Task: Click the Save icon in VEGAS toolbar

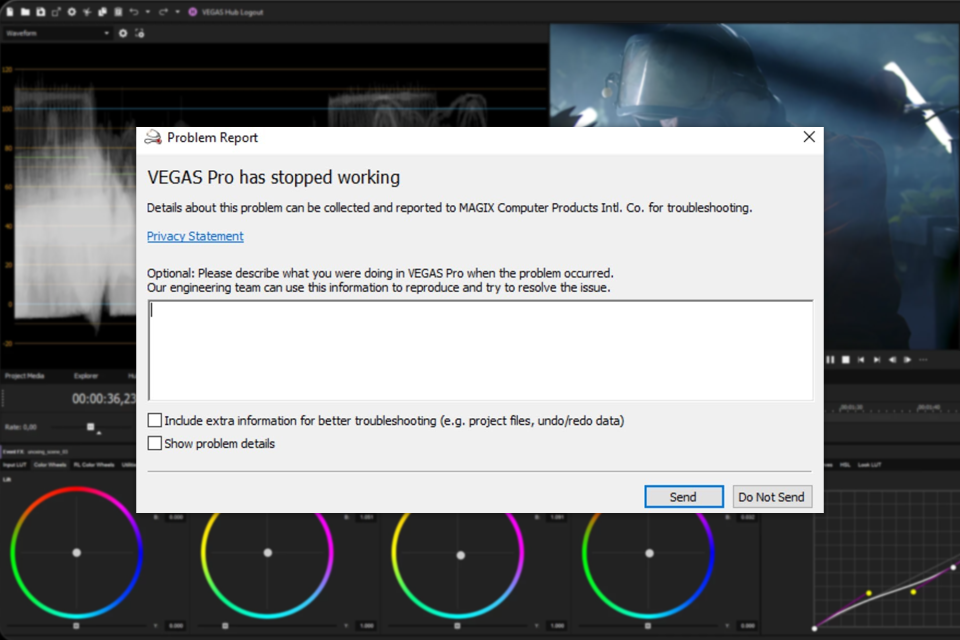Action: [40, 12]
